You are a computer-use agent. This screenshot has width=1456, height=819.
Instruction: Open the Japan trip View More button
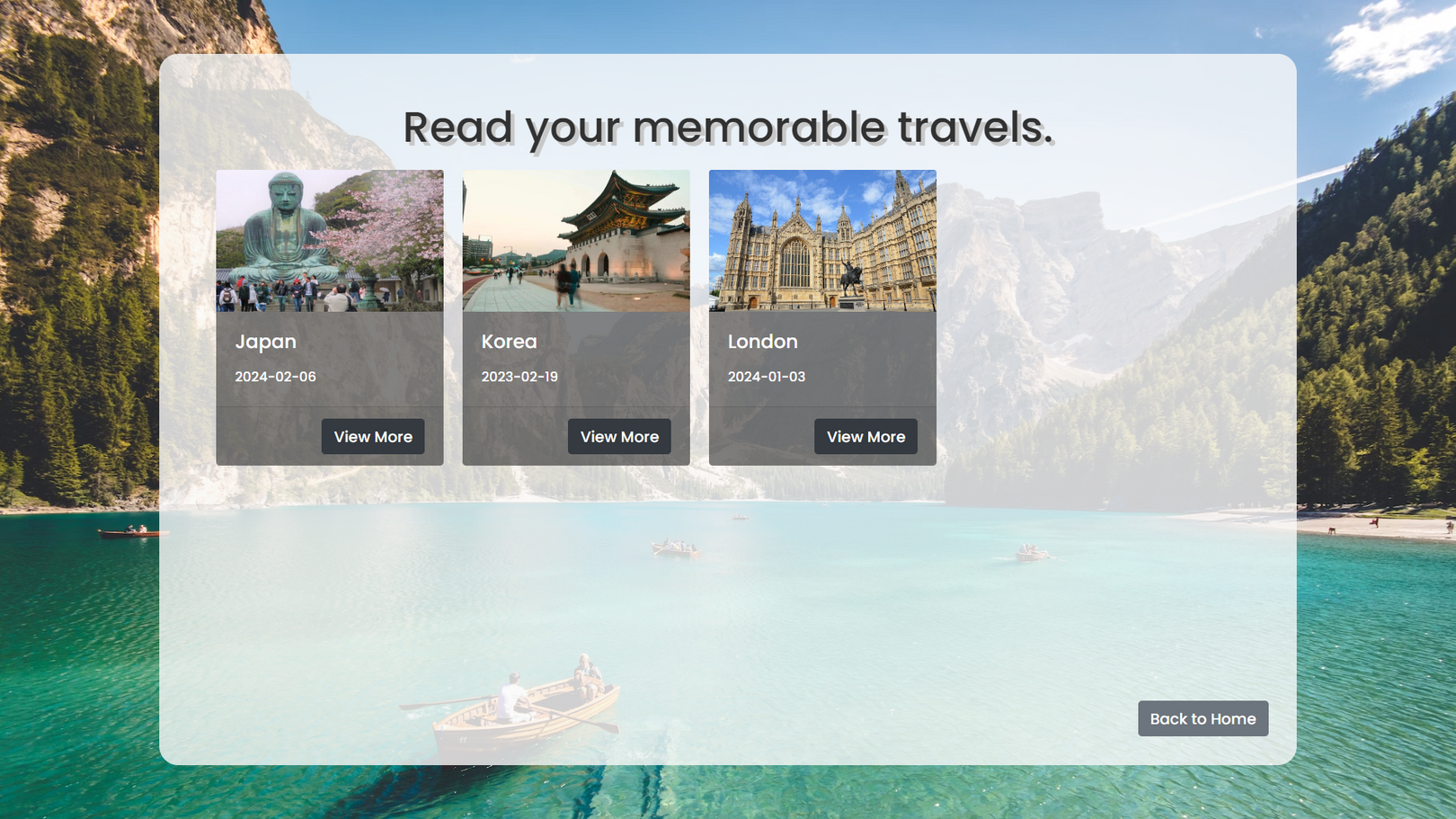click(x=373, y=437)
